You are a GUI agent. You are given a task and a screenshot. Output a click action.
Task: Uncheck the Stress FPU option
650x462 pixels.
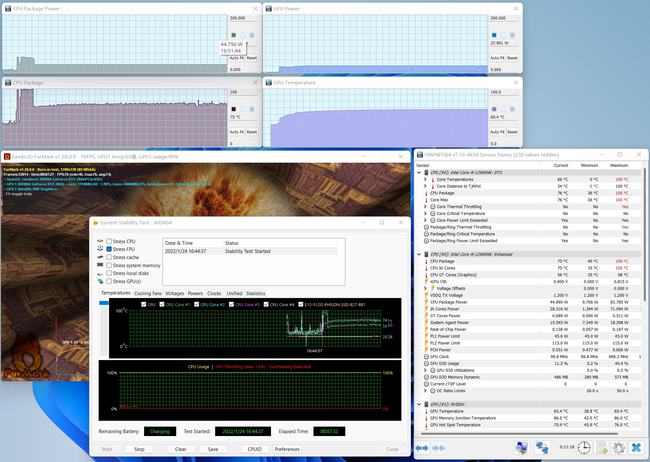click(109, 249)
